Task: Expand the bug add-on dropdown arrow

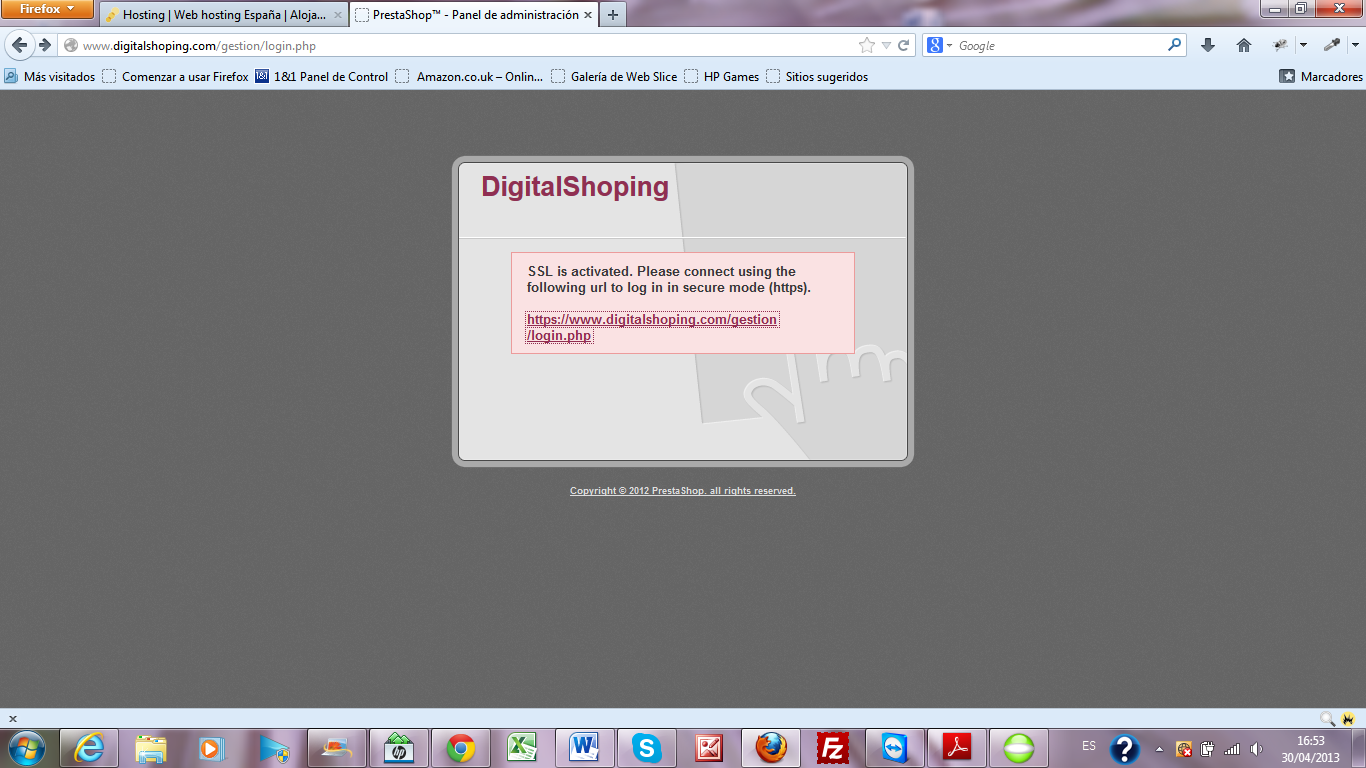Action: 1303,45
